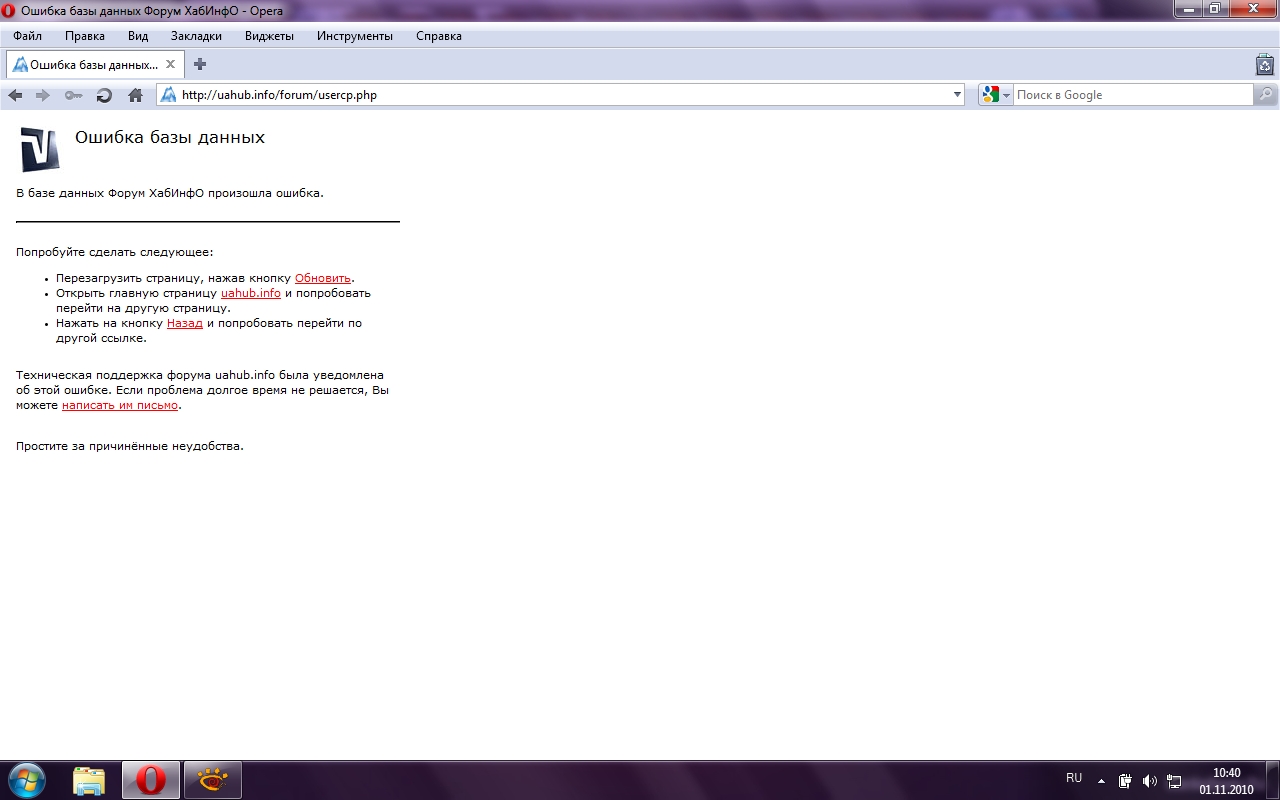Screen dimensions: 1280x800
Task: Open the password wand key icon
Action: 73,95
